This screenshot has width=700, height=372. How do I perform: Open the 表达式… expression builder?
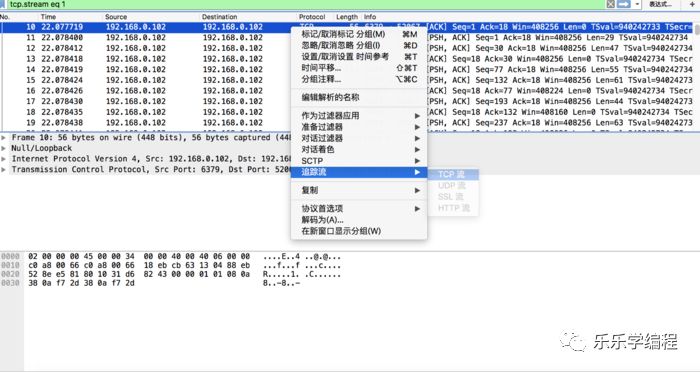pos(660,4)
